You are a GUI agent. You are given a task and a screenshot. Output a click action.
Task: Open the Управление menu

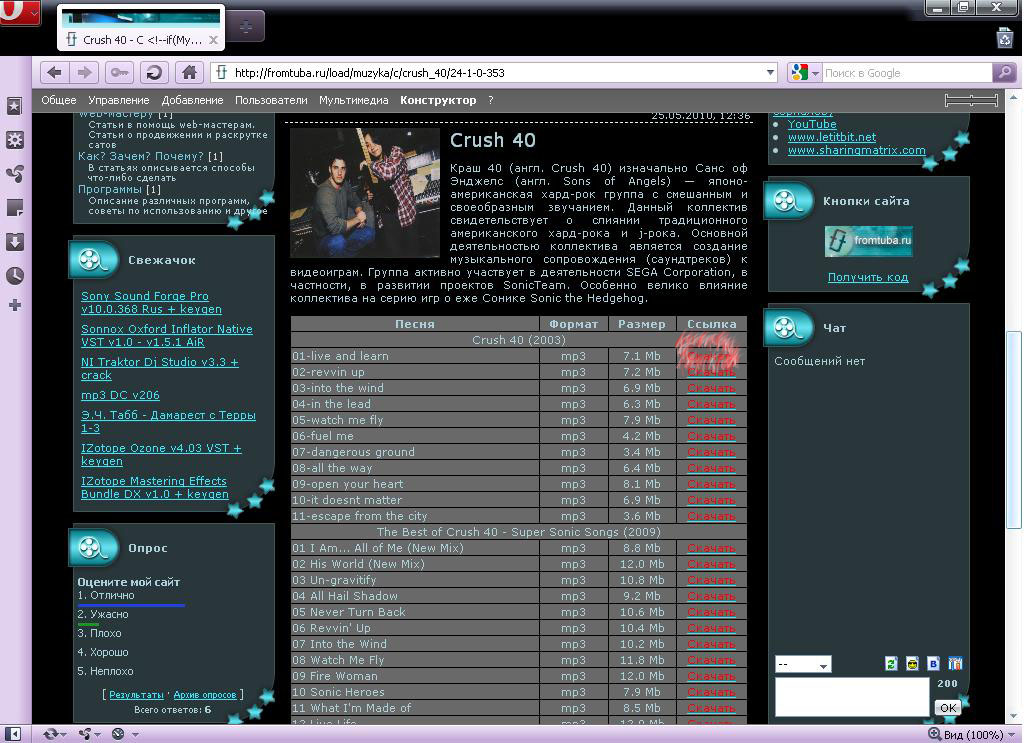pyautogui.click(x=119, y=100)
